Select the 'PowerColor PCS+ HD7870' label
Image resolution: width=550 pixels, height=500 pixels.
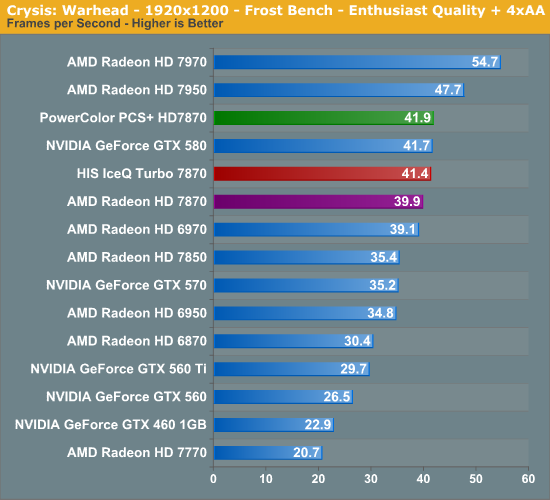[123, 118]
